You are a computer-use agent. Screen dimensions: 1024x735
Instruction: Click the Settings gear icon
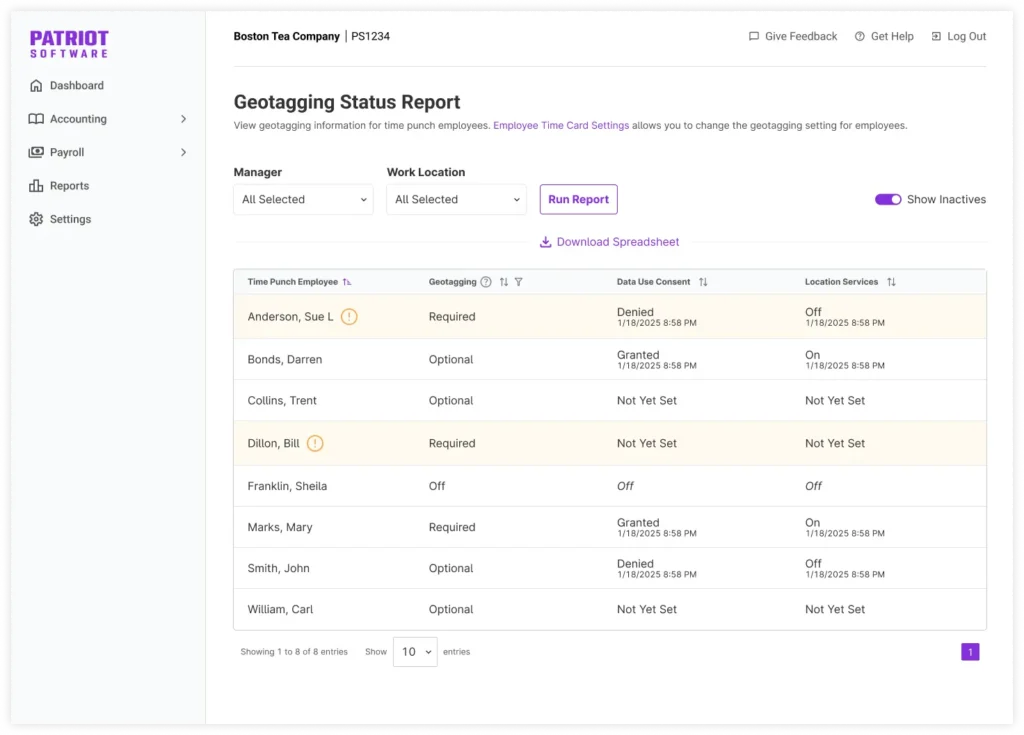point(36,219)
